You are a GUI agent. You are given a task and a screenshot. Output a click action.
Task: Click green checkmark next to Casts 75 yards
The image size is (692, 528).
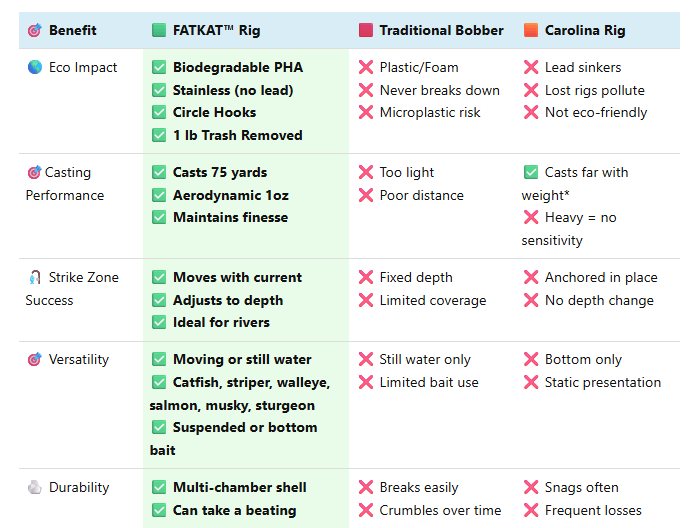(x=159, y=172)
